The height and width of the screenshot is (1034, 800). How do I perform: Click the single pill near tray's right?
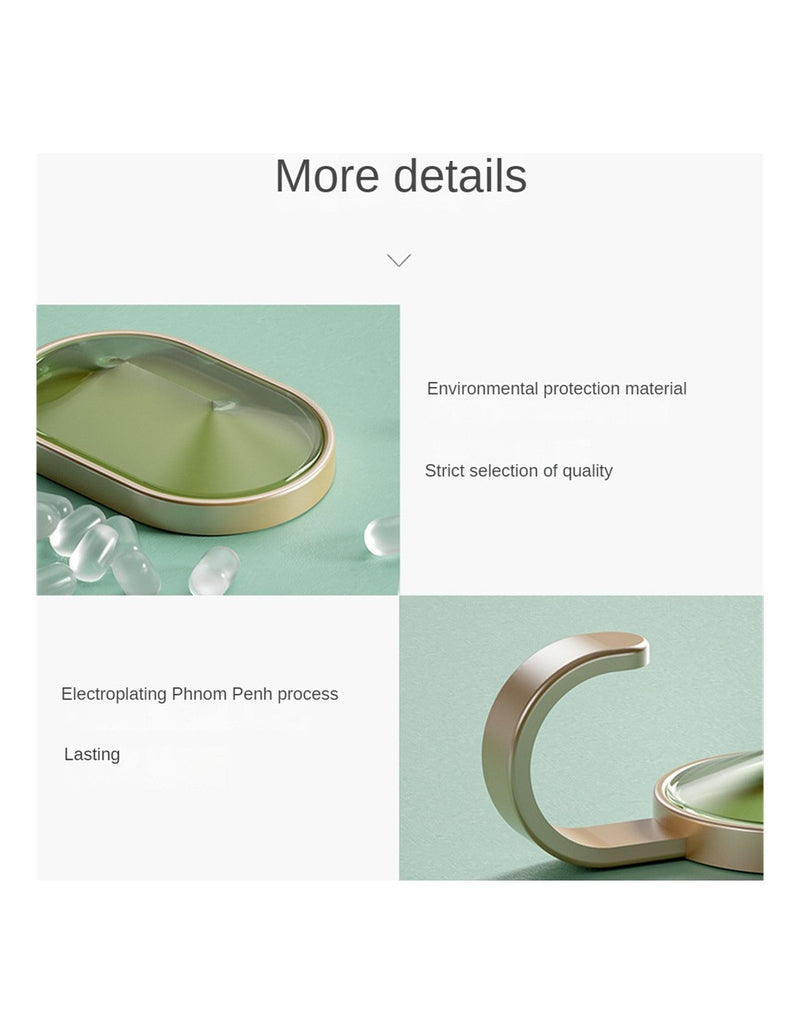383,535
